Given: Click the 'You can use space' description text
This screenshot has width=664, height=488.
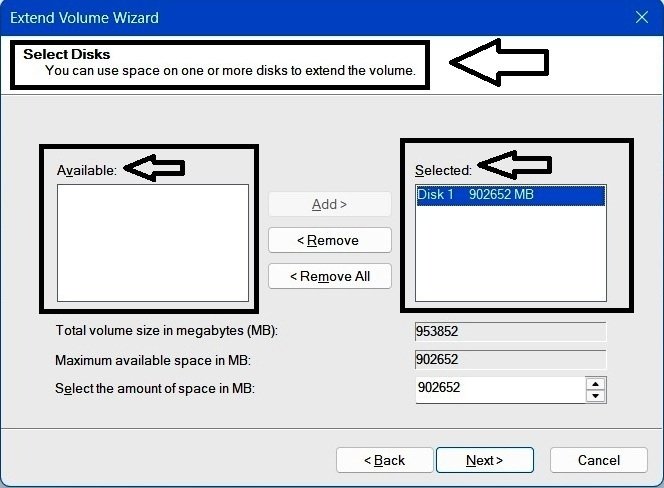Looking at the screenshot, I should (x=230, y=70).
